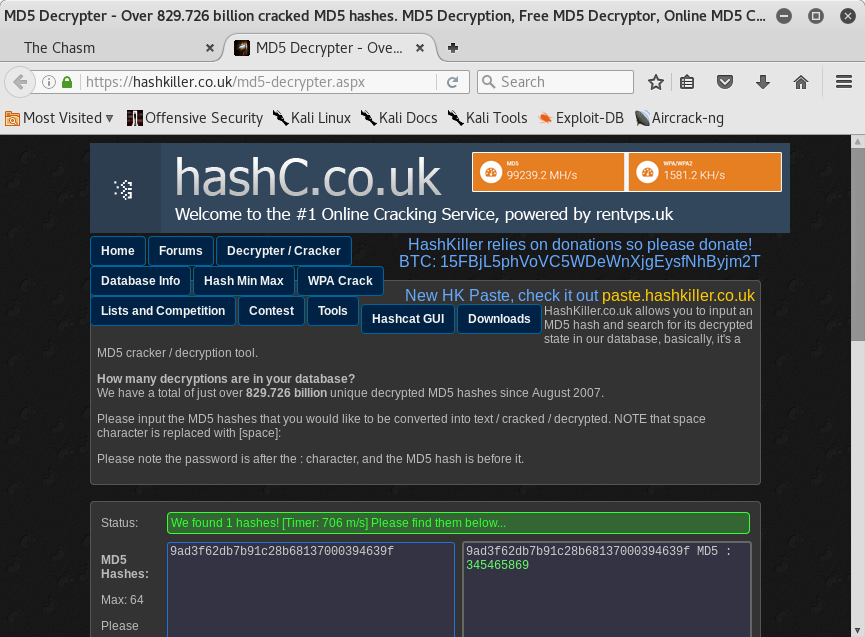Reload the page with the refresh icon
Screen dimensions: 865x637
pos(452,82)
